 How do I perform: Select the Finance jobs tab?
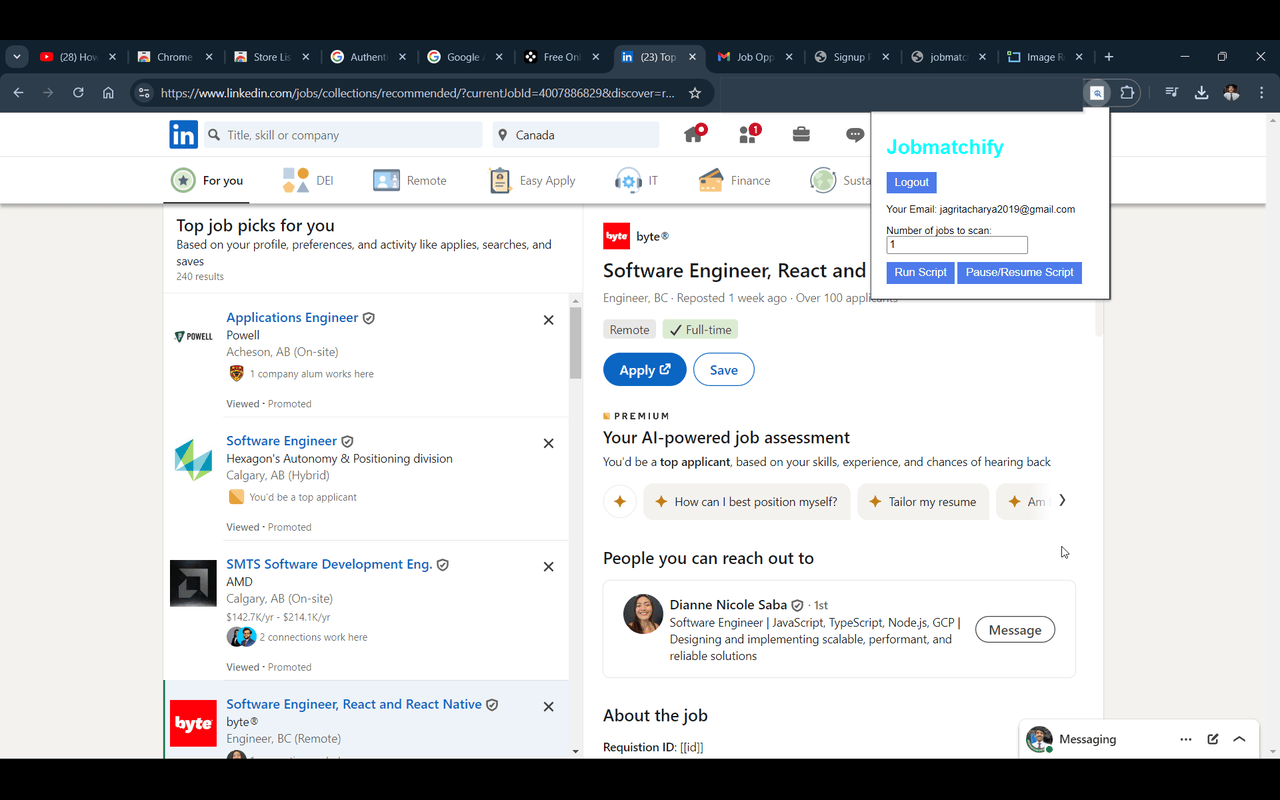[x=734, y=181]
